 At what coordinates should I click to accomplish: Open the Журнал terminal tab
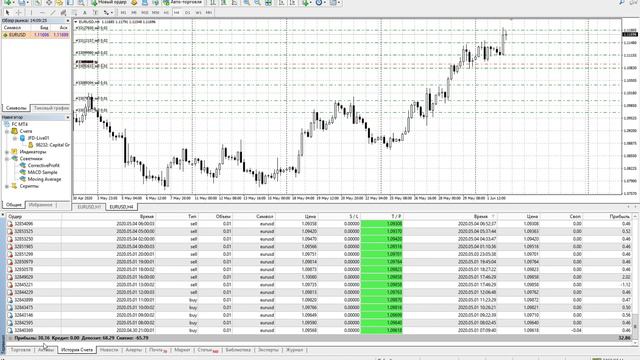coord(295,350)
